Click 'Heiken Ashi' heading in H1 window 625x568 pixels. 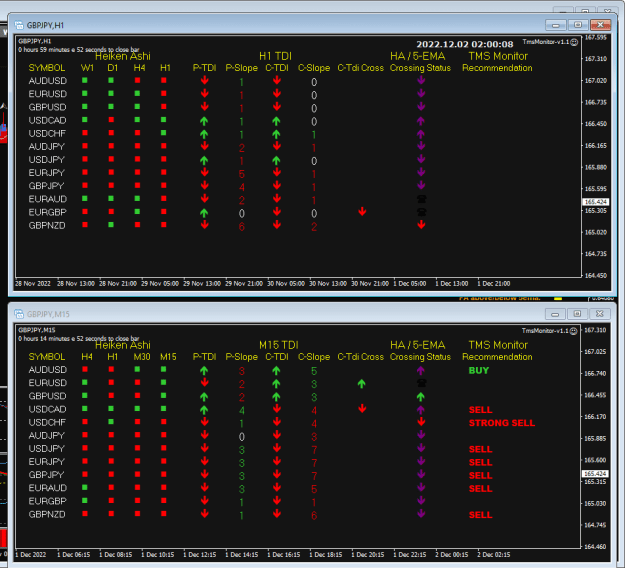click(x=123, y=56)
